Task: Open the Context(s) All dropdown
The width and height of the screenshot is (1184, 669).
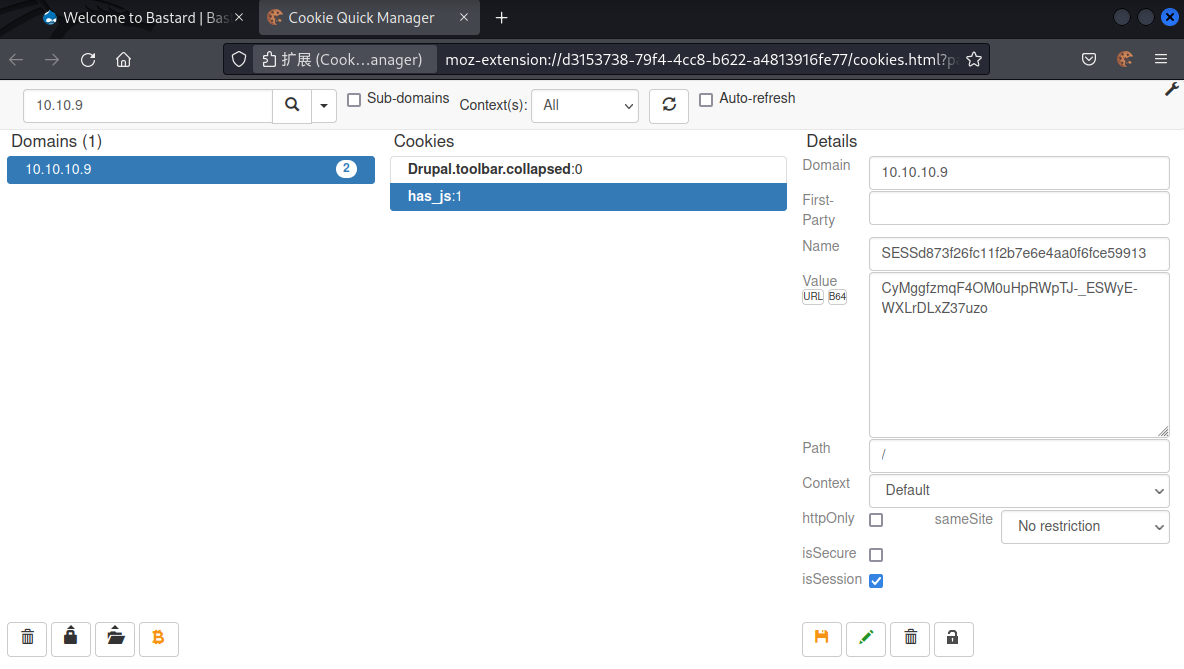Action: point(584,105)
